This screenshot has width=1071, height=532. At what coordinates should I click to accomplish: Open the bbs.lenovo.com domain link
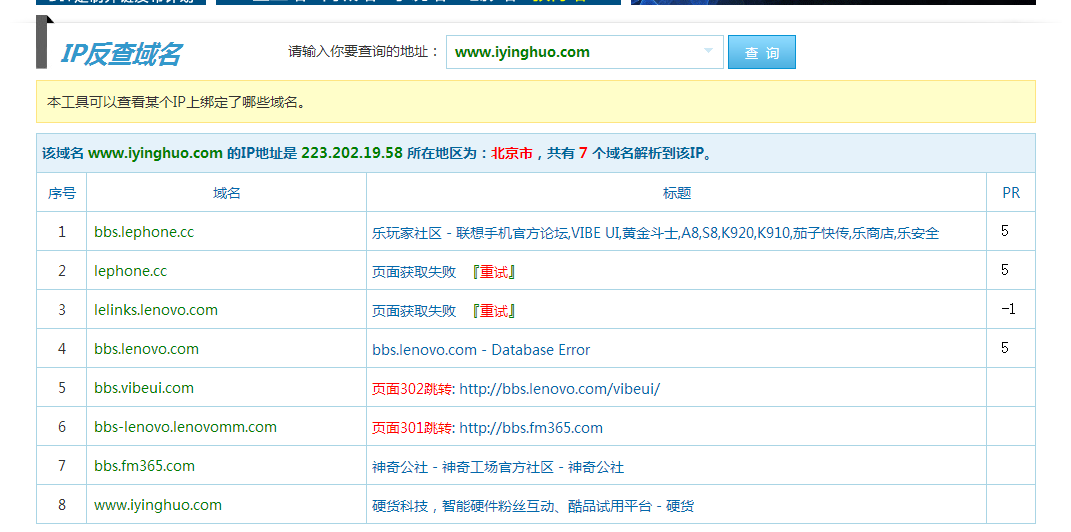(146, 349)
